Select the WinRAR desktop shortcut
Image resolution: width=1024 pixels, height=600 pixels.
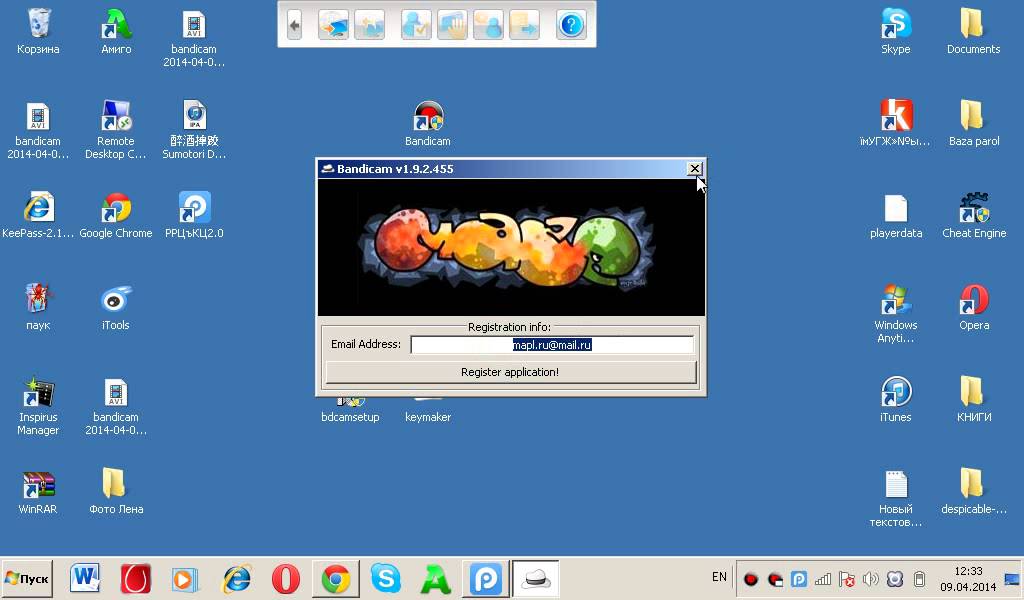pos(38,492)
